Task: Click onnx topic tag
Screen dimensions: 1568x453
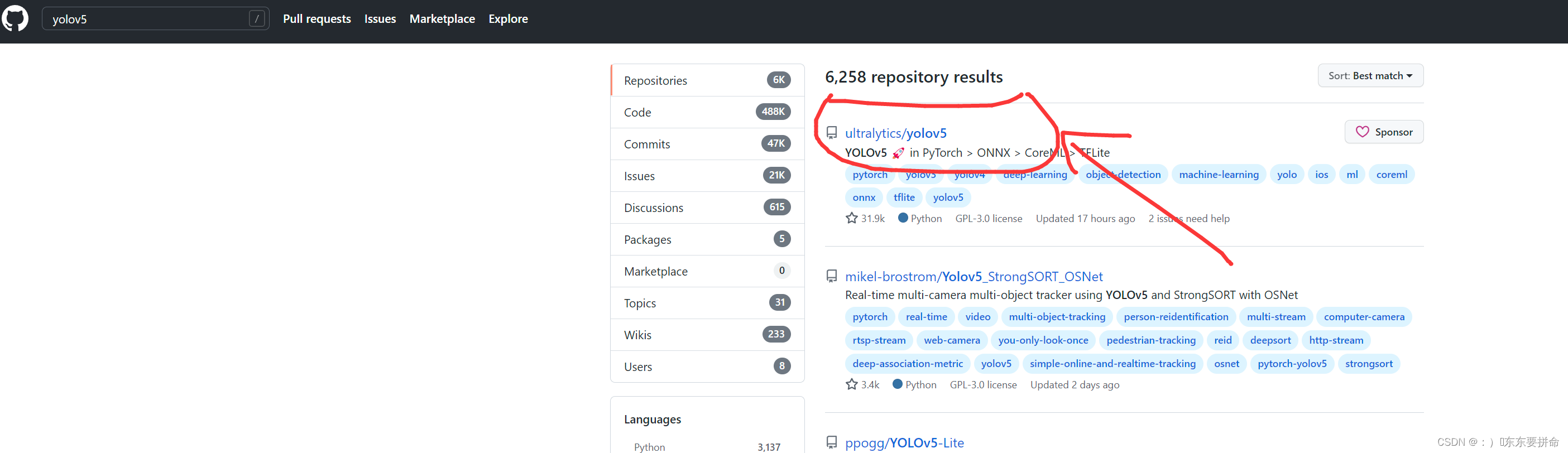Action: (864, 197)
